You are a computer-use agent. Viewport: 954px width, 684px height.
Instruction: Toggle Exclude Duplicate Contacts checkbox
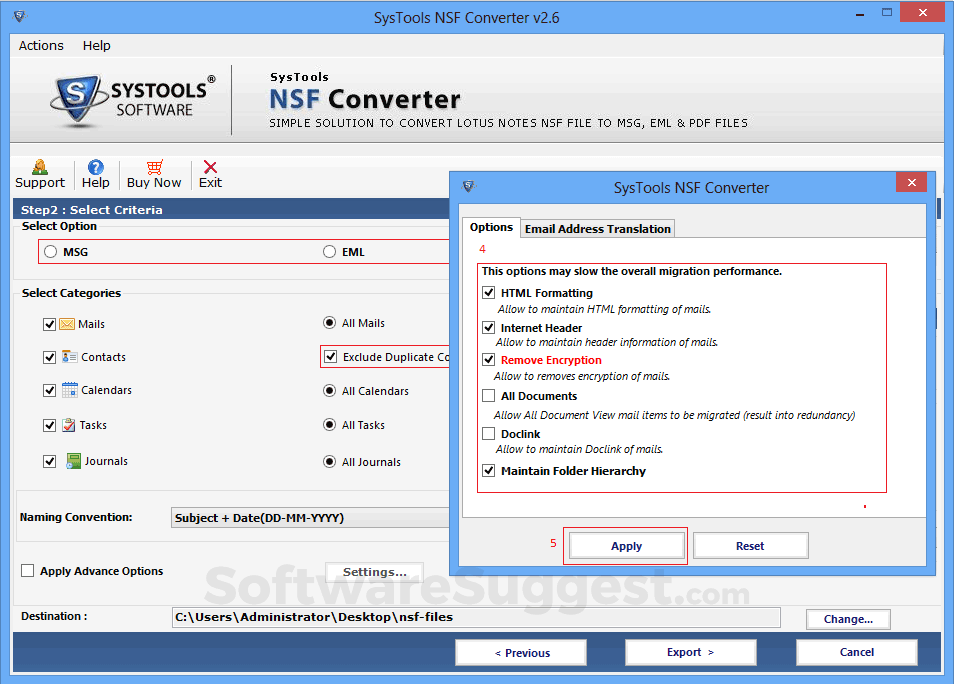click(330, 357)
